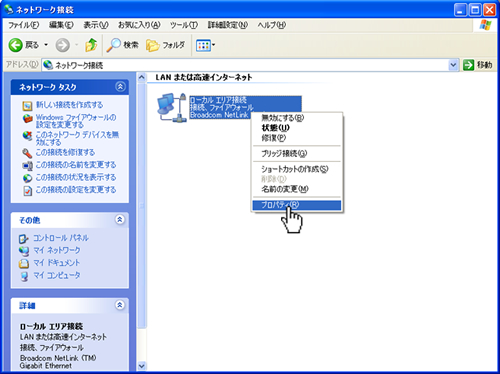Click the LAN または高速インターネット group header
This screenshot has width=500, height=374.
(x=204, y=78)
